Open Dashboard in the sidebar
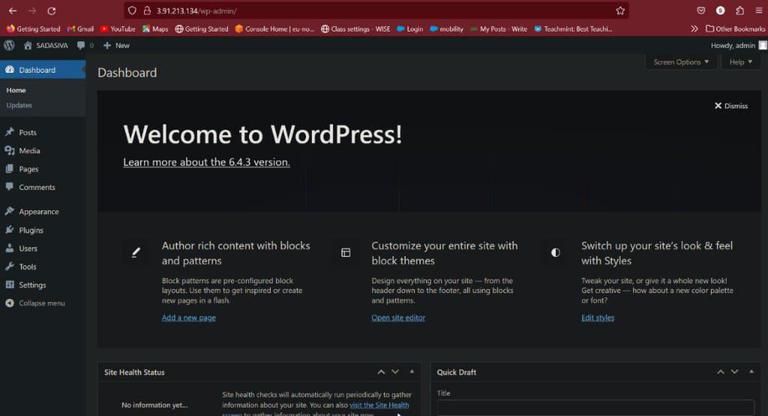This screenshot has height=416, width=768. [43, 70]
